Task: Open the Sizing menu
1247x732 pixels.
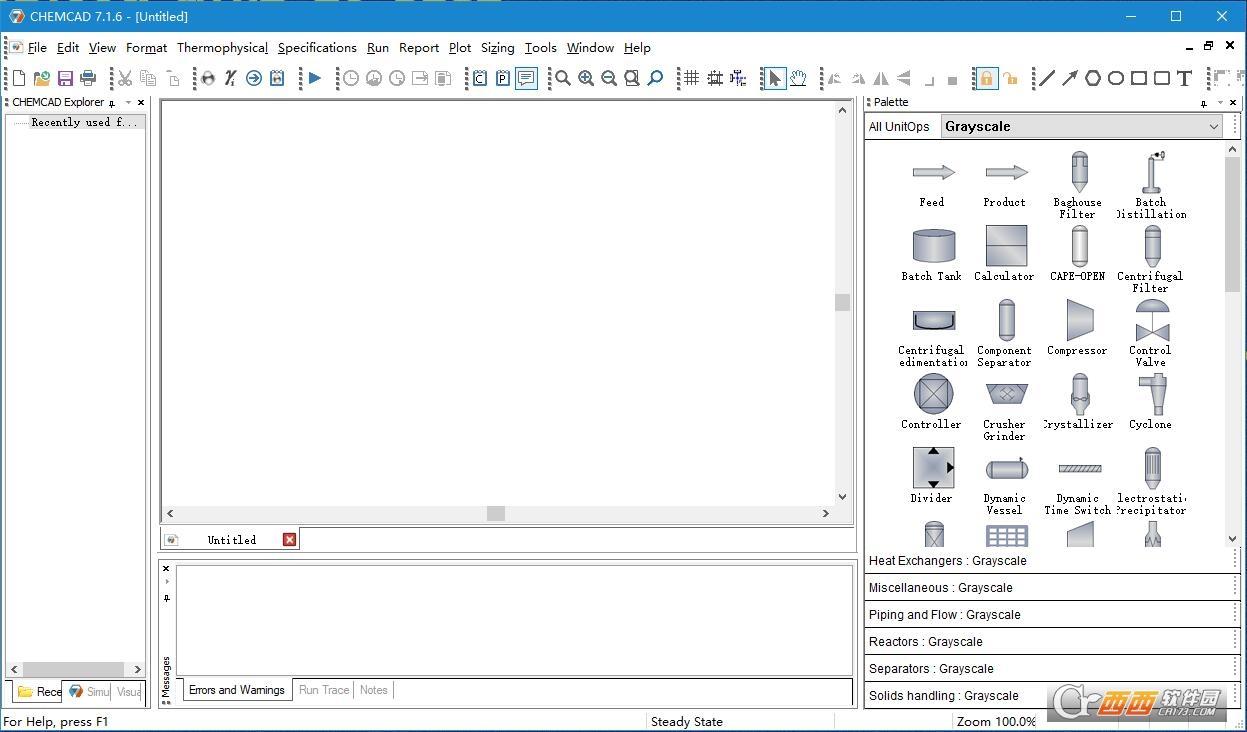Action: (x=497, y=47)
